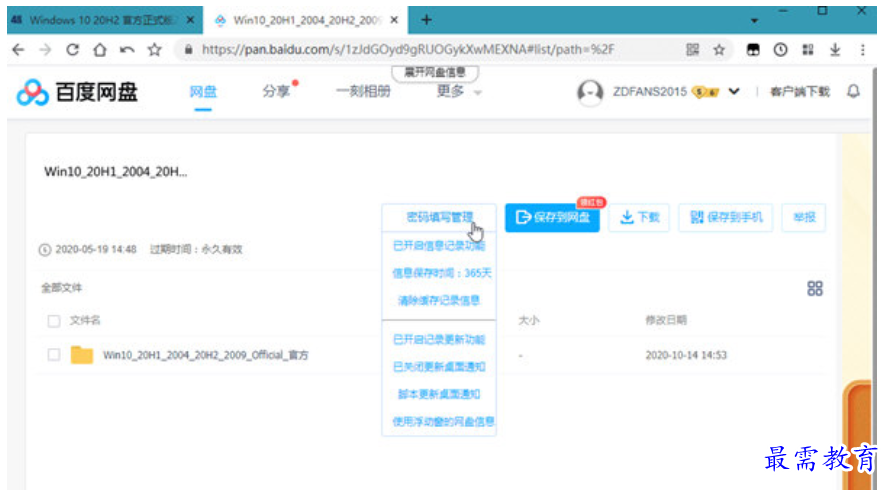Click the 客户端下载 link
This screenshot has height=490, width=886.
800,92
